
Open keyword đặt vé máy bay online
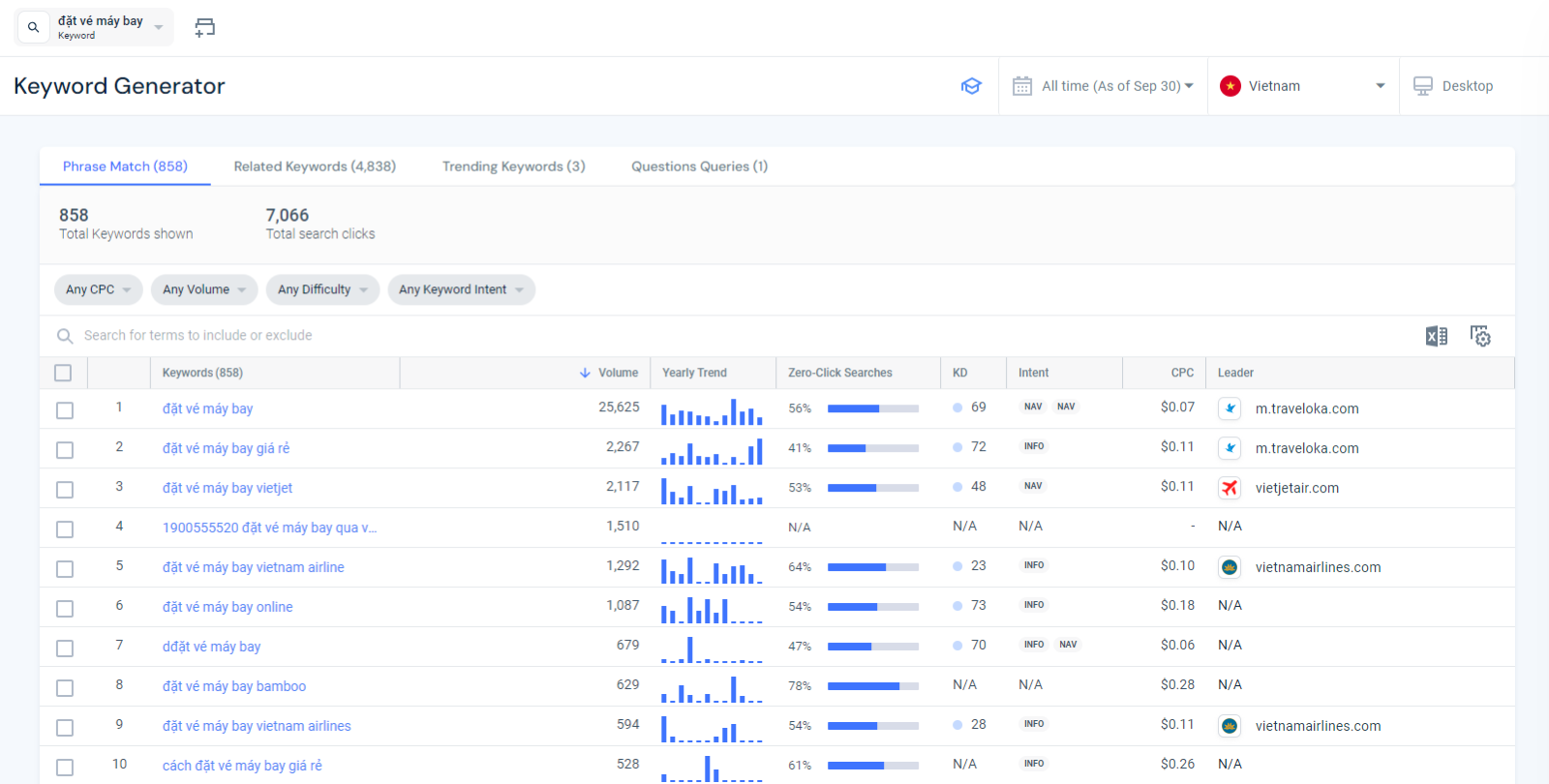(228, 607)
